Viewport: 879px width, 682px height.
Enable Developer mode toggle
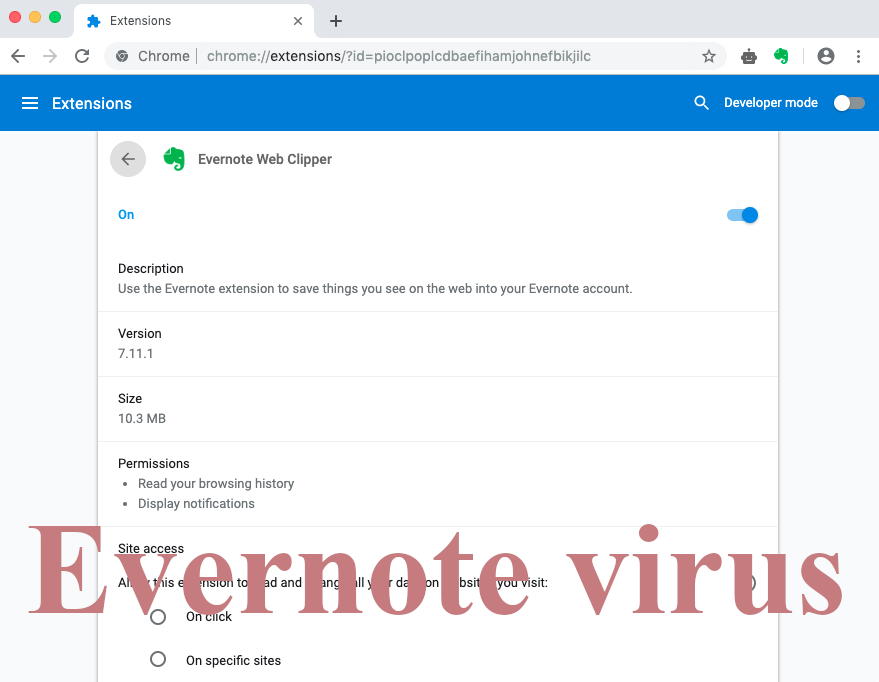pyautogui.click(x=849, y=103)
